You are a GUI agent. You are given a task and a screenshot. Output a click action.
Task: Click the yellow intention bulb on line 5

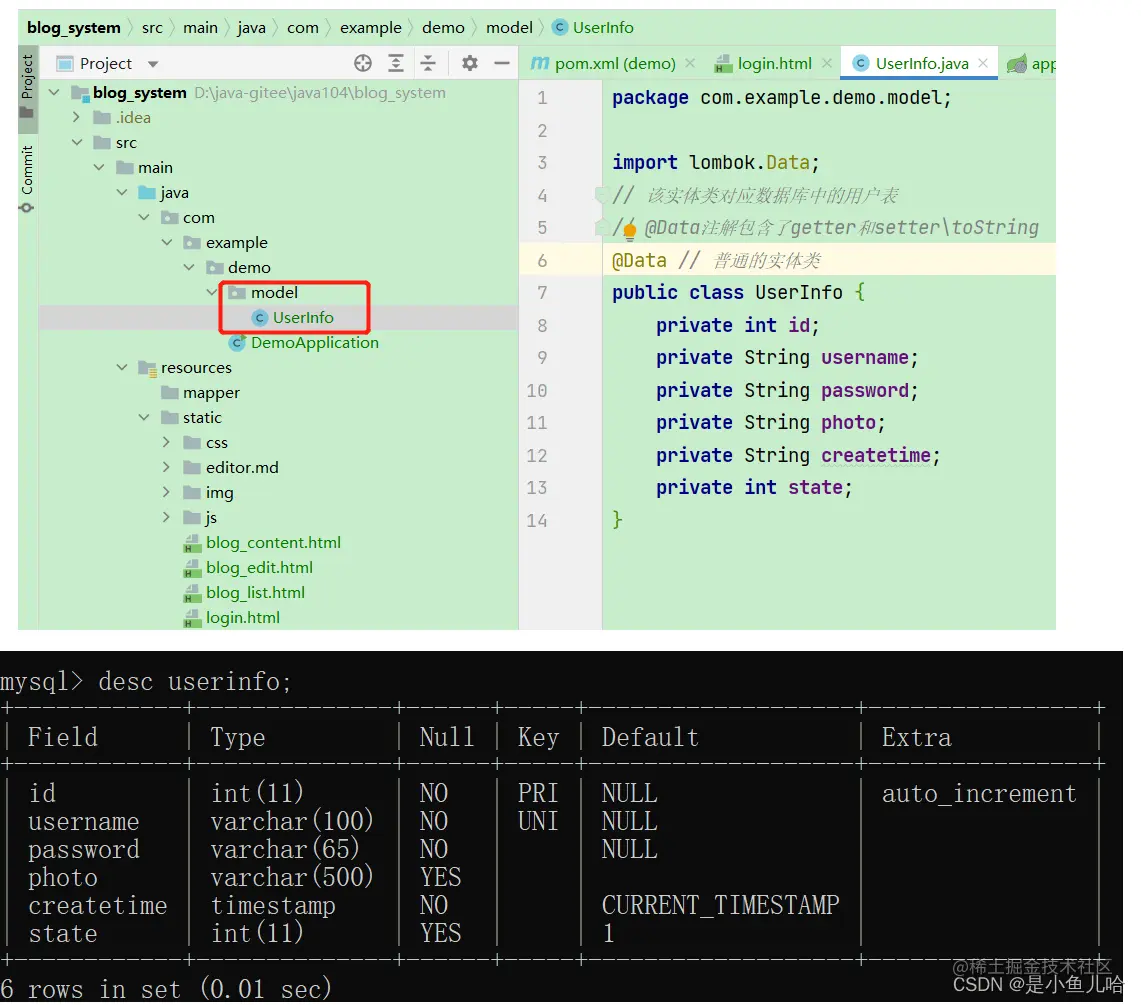point(629,230)
